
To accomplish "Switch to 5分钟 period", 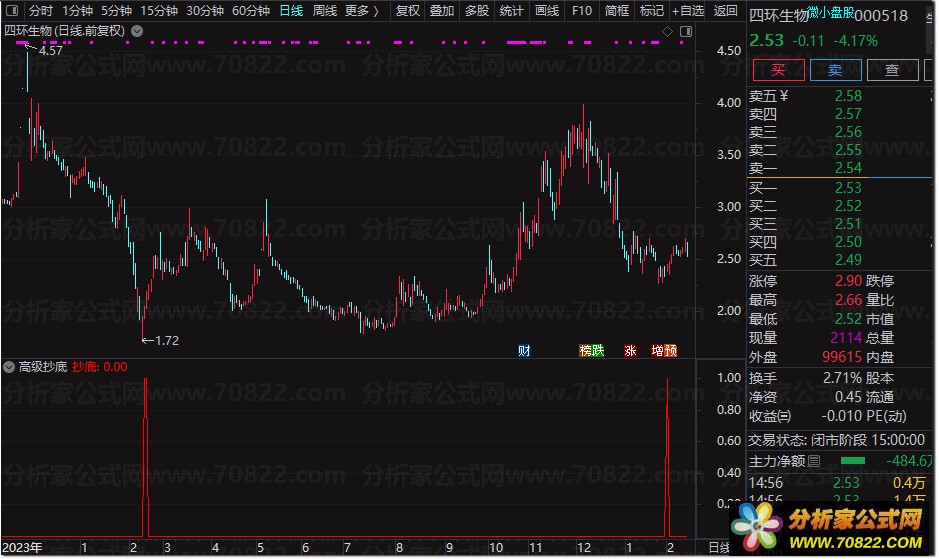I will tap(116, 11).
